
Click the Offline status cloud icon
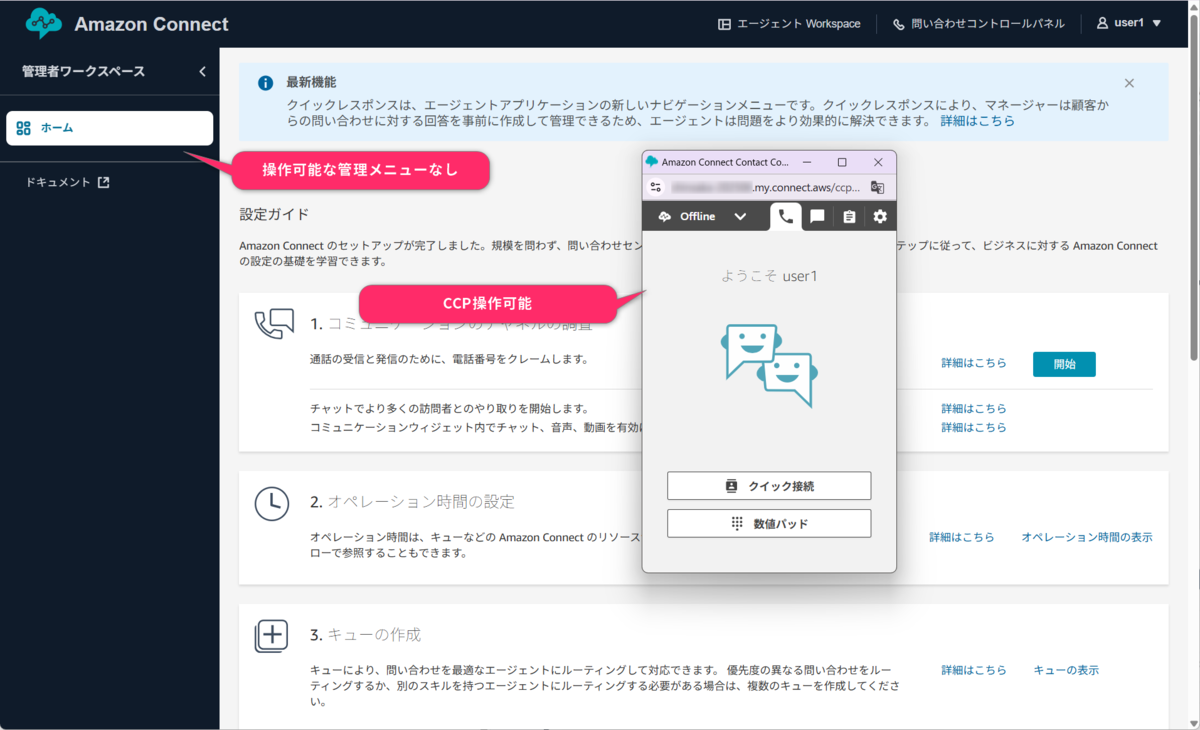pos(665,216)
